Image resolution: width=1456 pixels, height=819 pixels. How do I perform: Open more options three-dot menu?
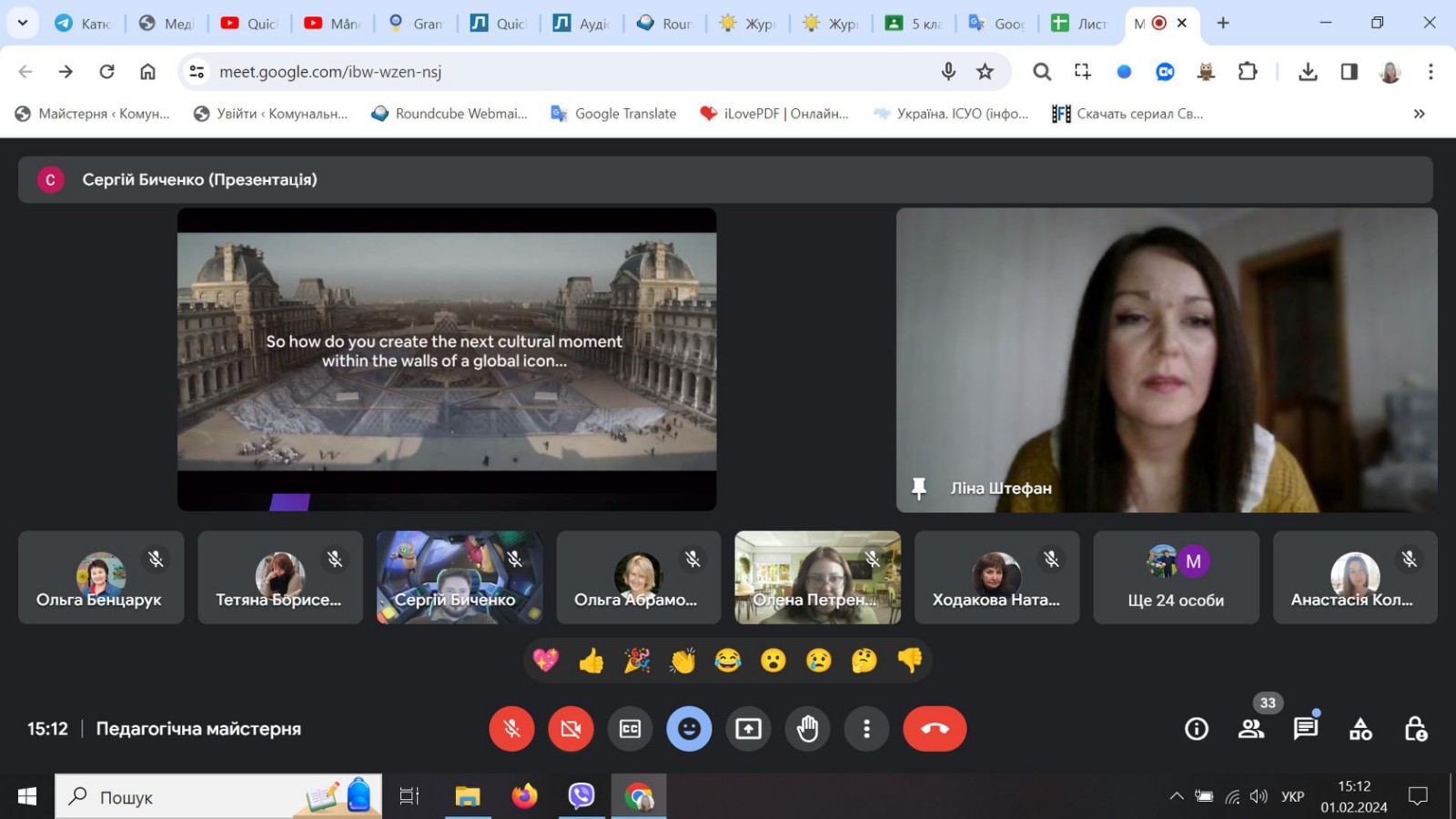[866, 729]
